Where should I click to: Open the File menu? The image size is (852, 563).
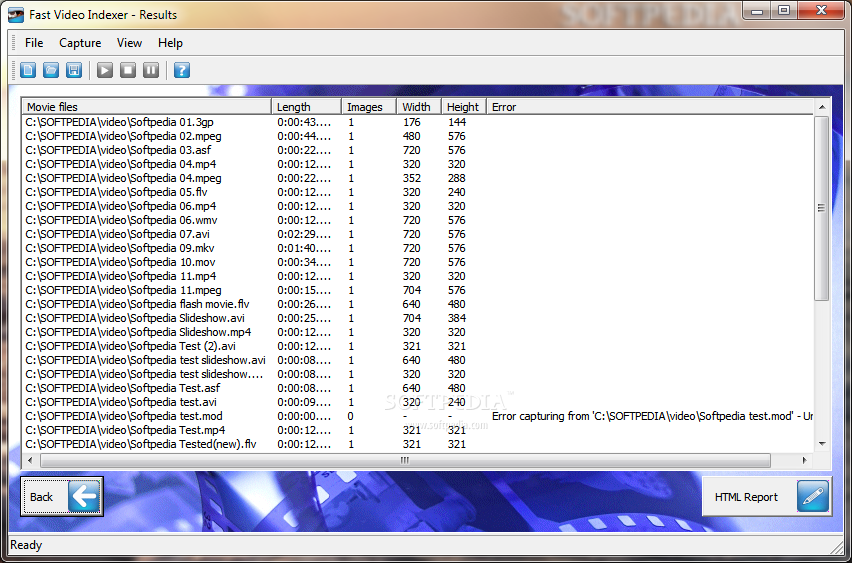pos(34,43)
